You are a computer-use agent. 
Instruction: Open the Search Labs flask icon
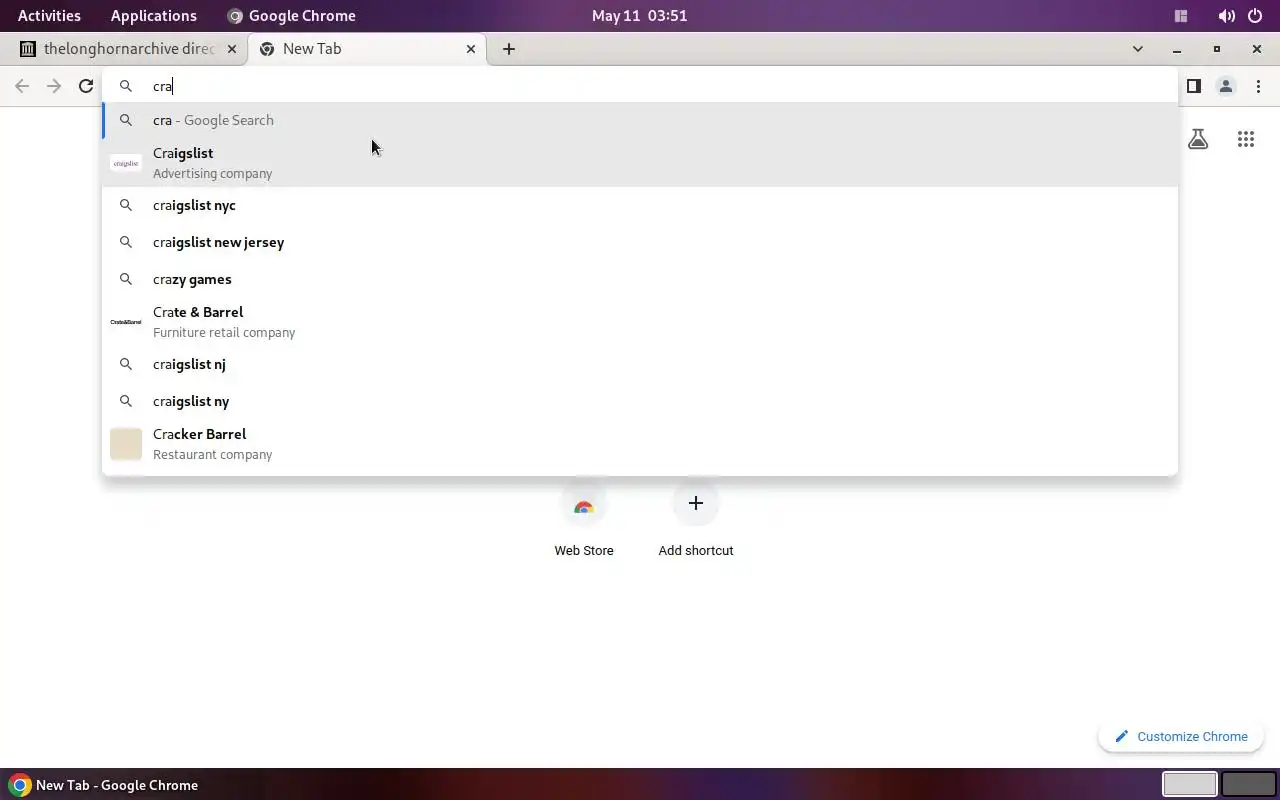point(1198,139)
